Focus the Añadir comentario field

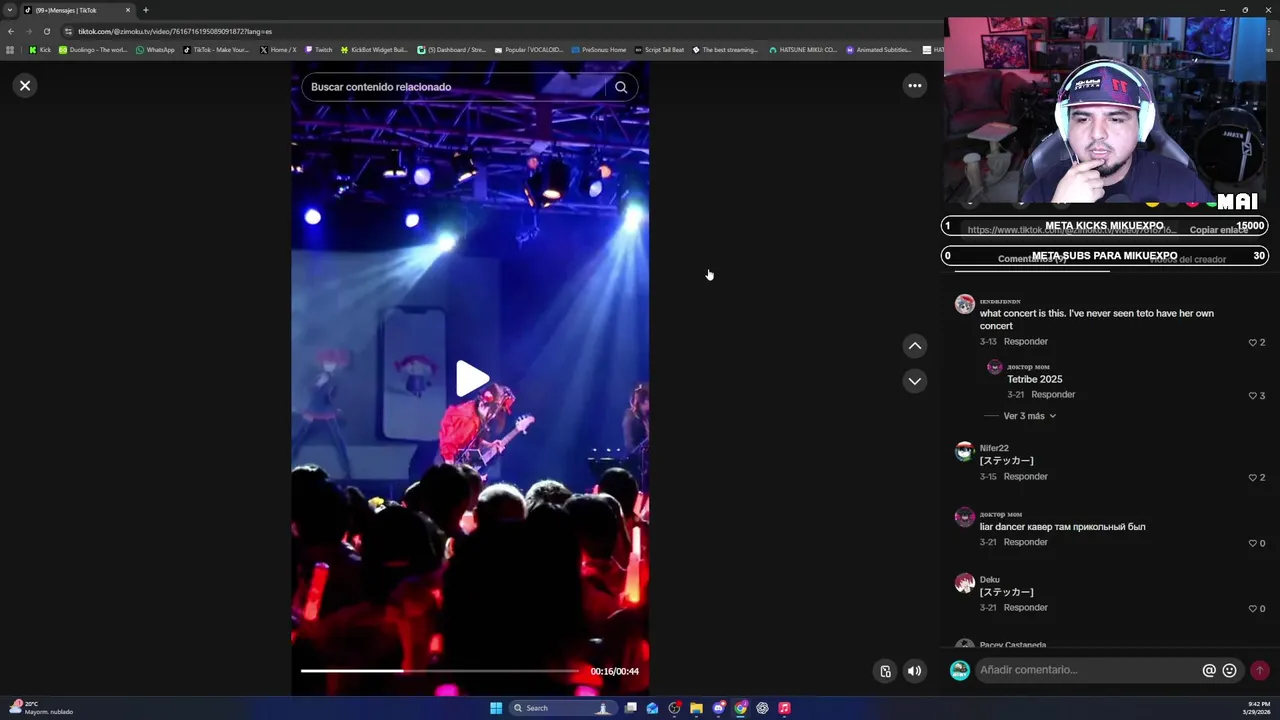[x=1085, y=670]
